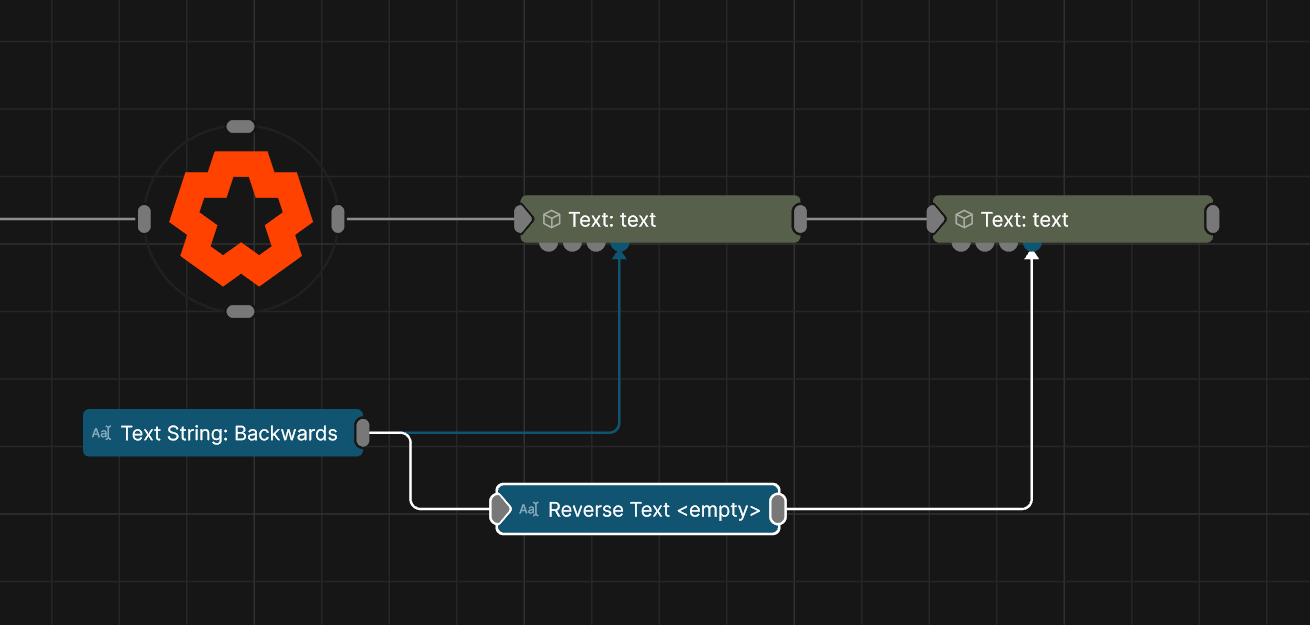The width and height of the screenshot is (1310, 625).
Task: Click the blue input port under second Text node
Action: tap(1032, 244)
